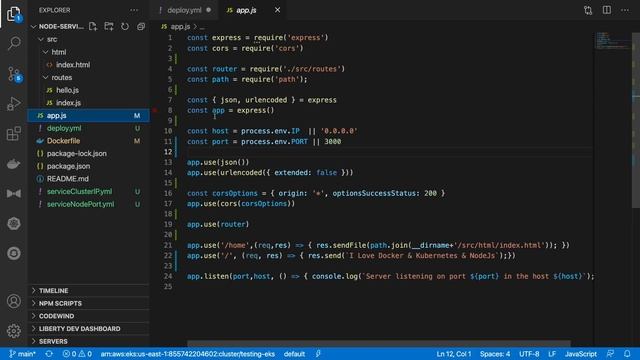
Task: Click New File icon in explorer header
Action: 93,27
